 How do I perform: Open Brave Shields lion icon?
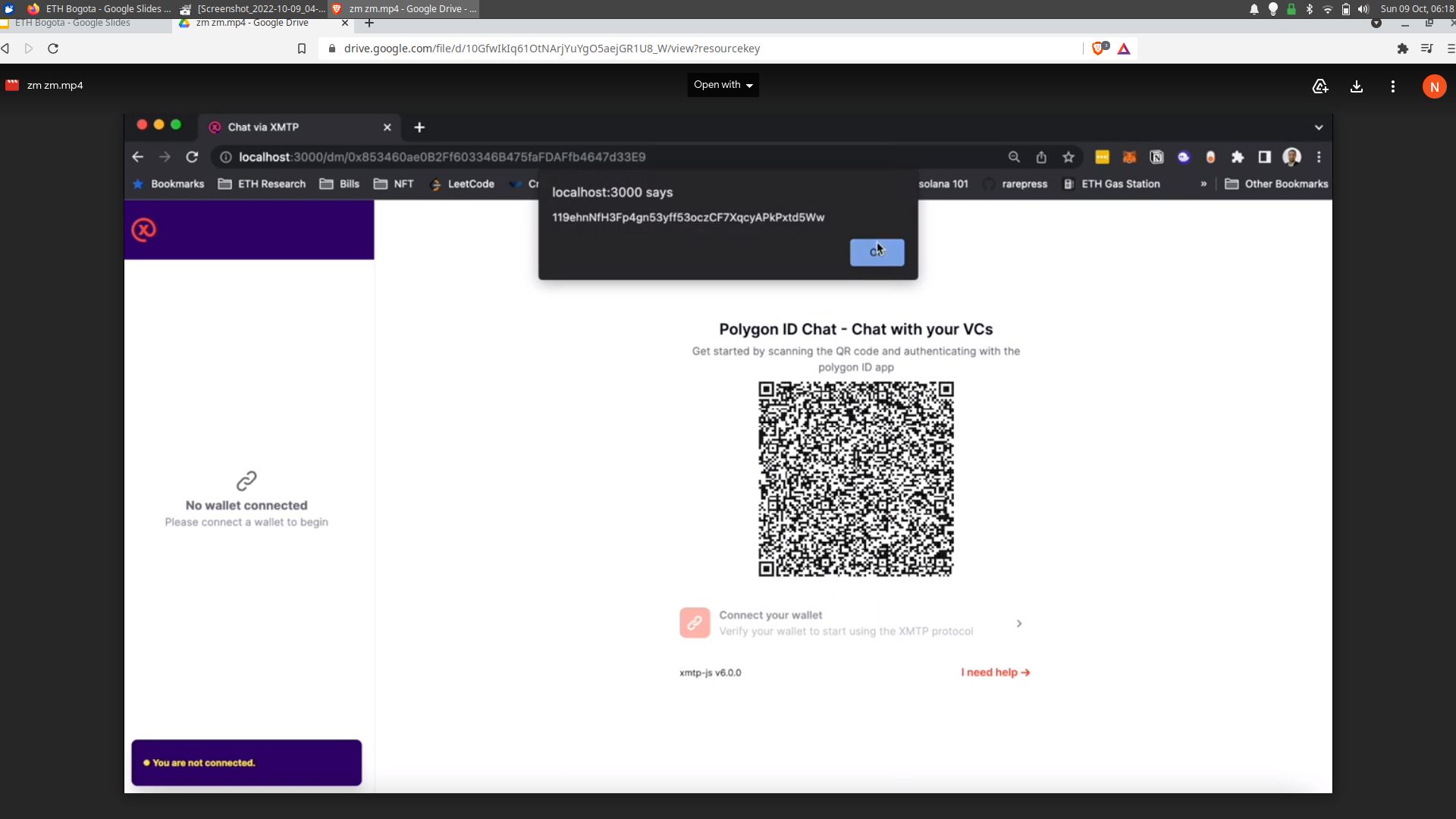point(1099,49)
